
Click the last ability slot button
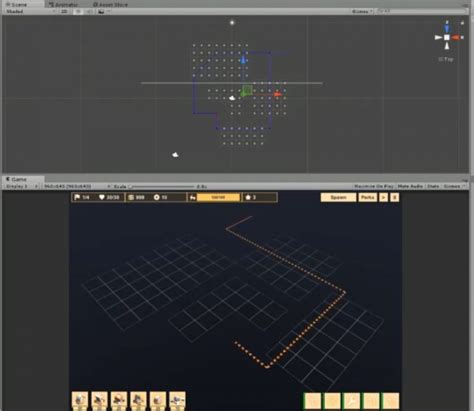point(390,401)
